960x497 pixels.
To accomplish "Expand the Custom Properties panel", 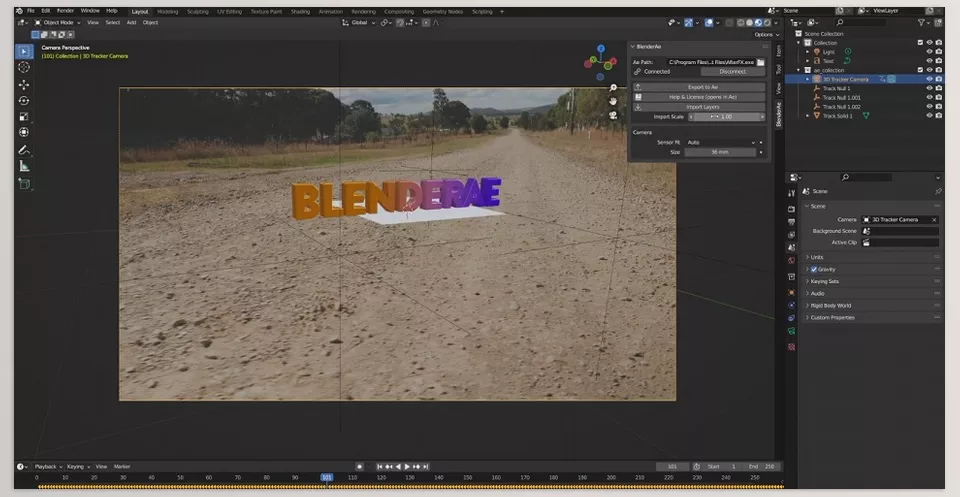I will point(832,318).
